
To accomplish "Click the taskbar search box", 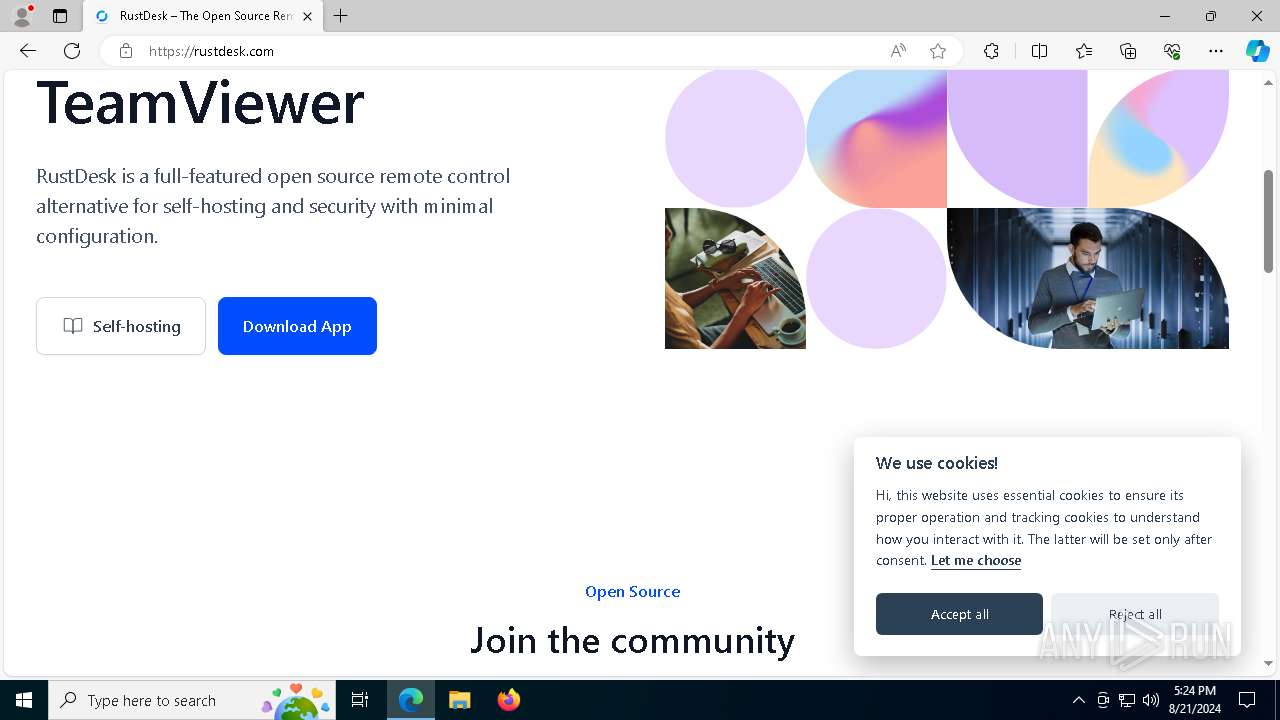I will pyautogui.click(x=191, y=700).
